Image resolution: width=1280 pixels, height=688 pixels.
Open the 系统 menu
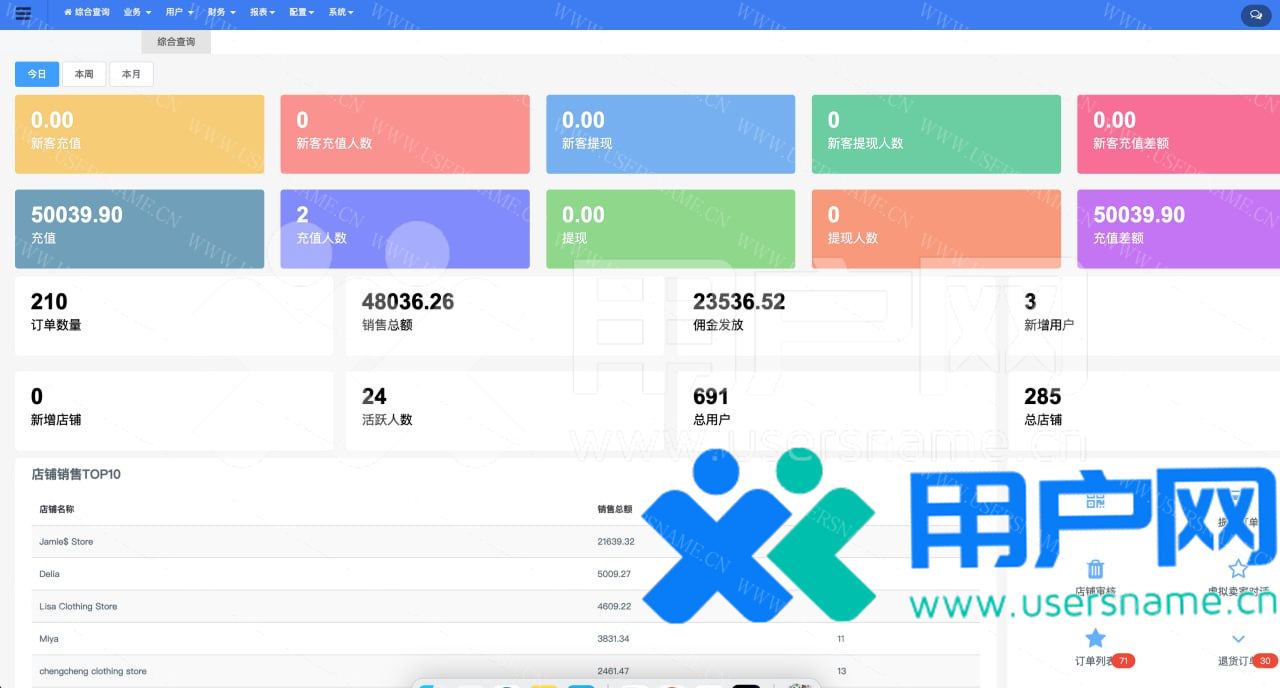[338, 14]
